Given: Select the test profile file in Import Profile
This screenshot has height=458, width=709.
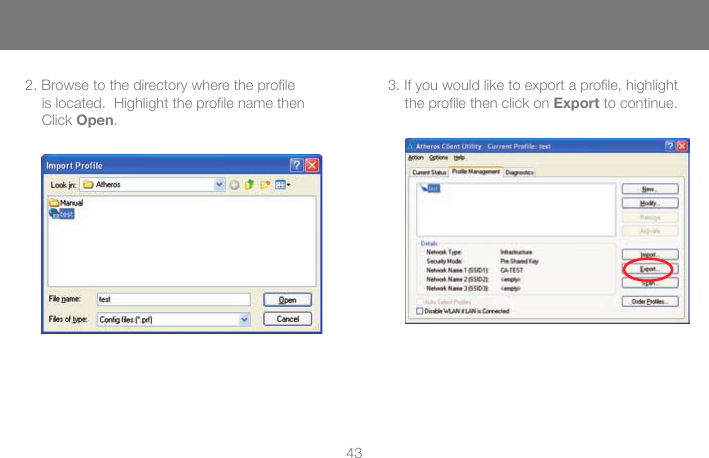Looking at the screenshot, I should pos(62,214).
